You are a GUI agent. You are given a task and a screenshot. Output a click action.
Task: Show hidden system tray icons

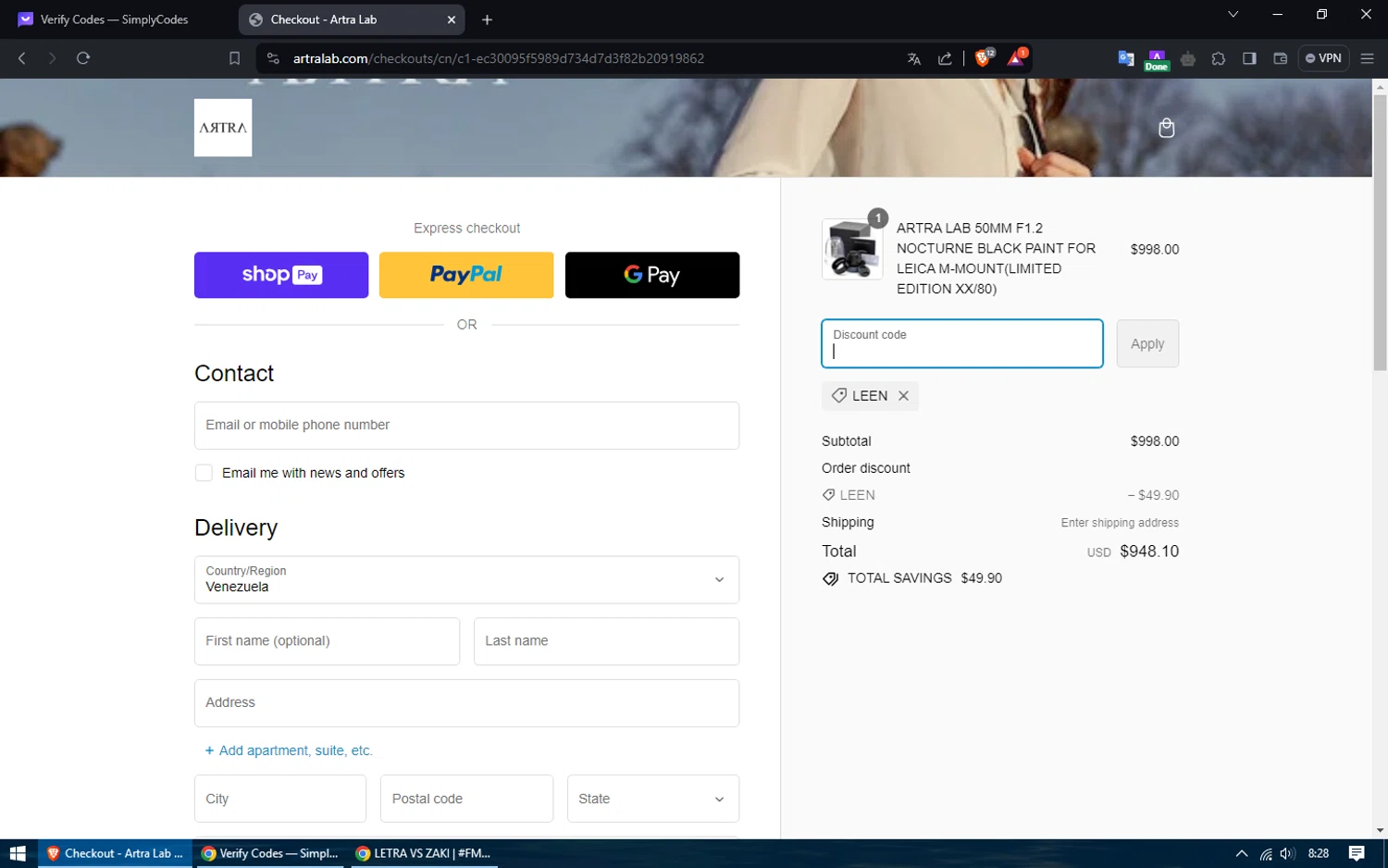1242,853
